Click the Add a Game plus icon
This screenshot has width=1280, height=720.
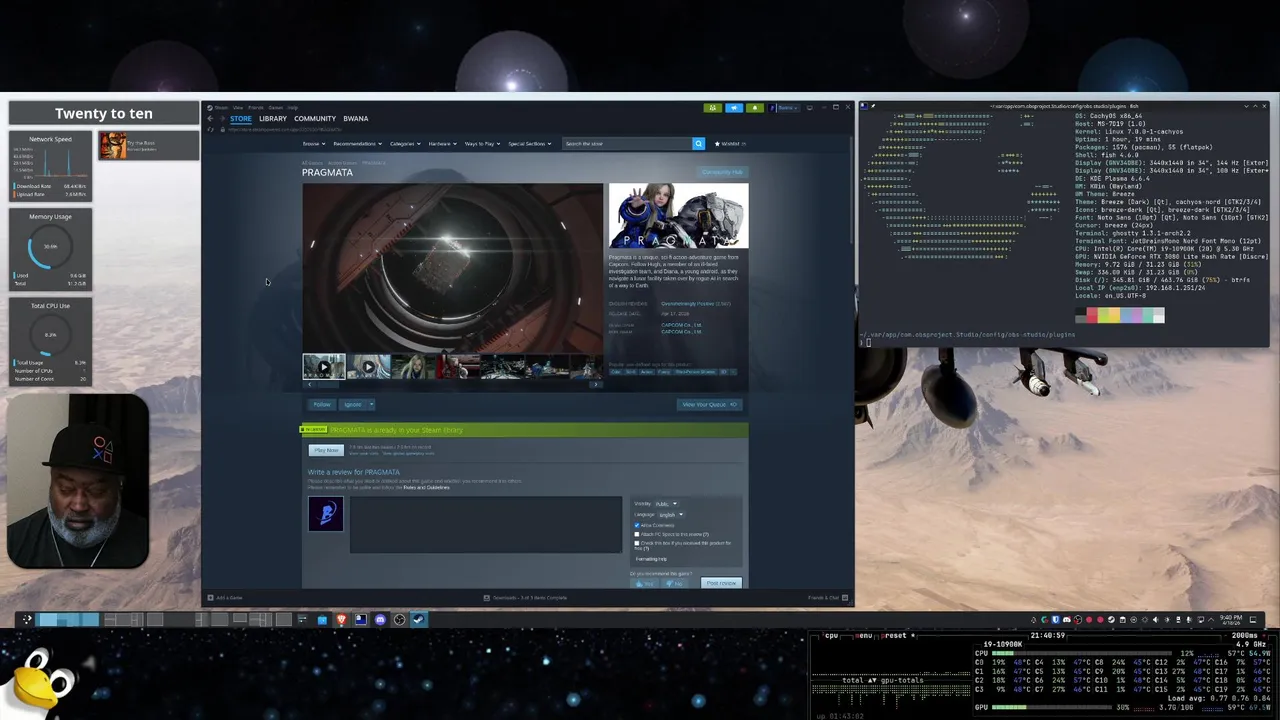click(x=210, y=597)
